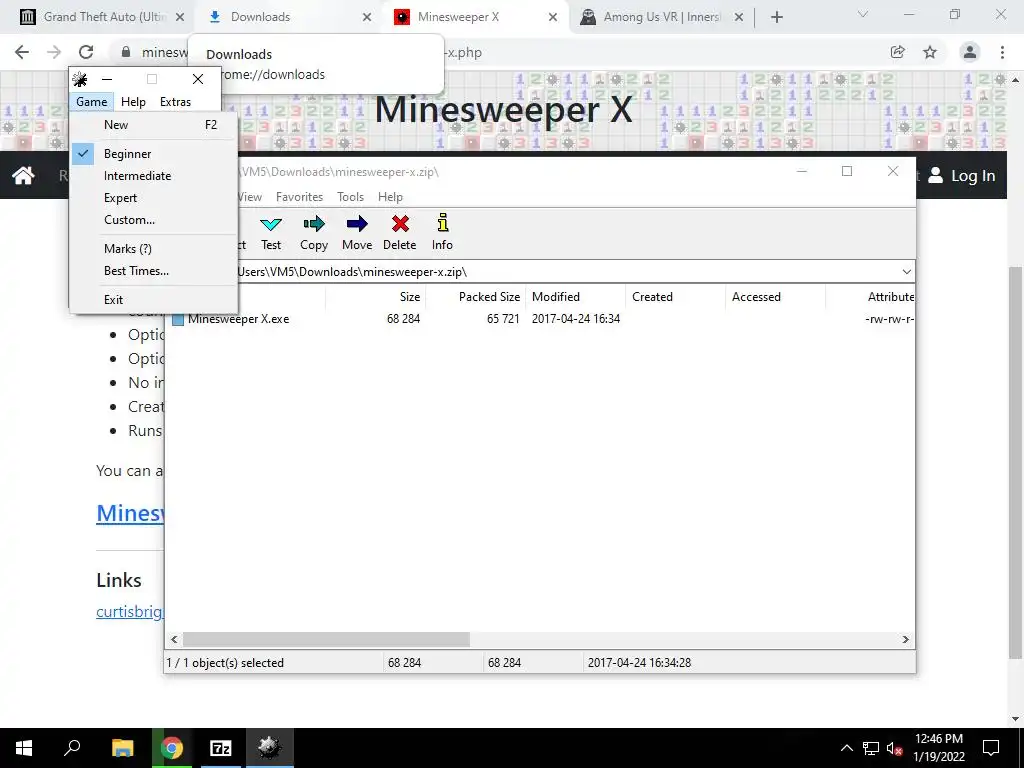This screenshot has width=1024, height=768.
Task: Choose New game menu entry
Action: click(153, 125)
